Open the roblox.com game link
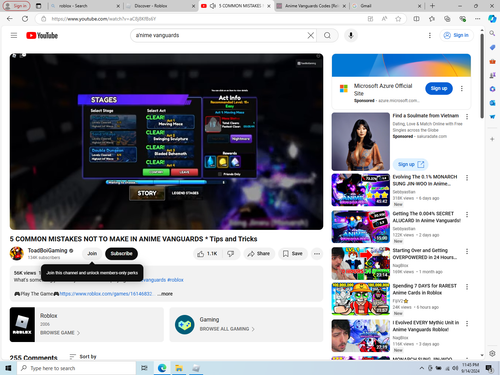The height and width of the screenshot is (375, 500). coord(106,294)
